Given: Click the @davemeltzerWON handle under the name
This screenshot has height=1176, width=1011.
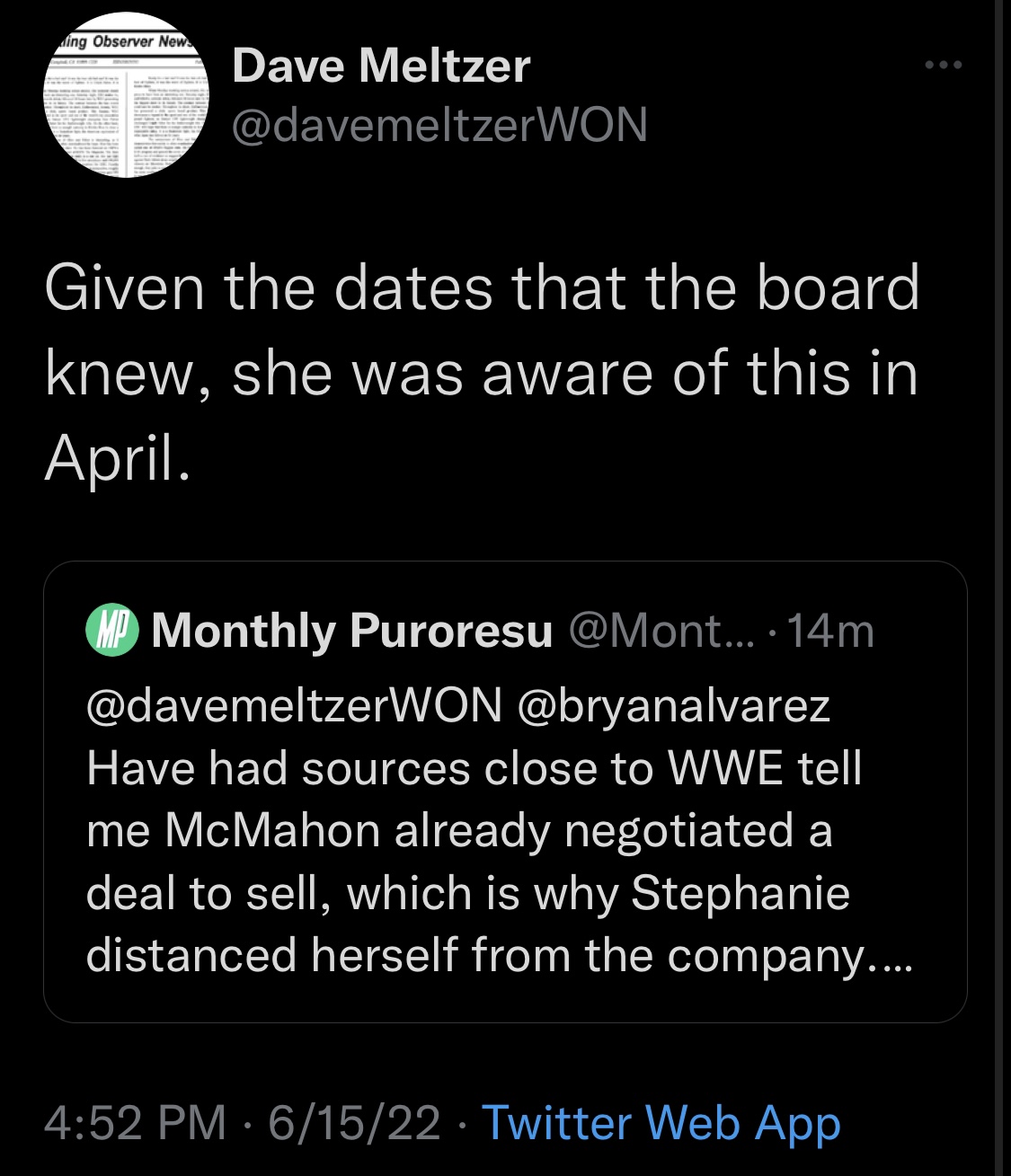Looking at the screenshot, I should point(439,125).
